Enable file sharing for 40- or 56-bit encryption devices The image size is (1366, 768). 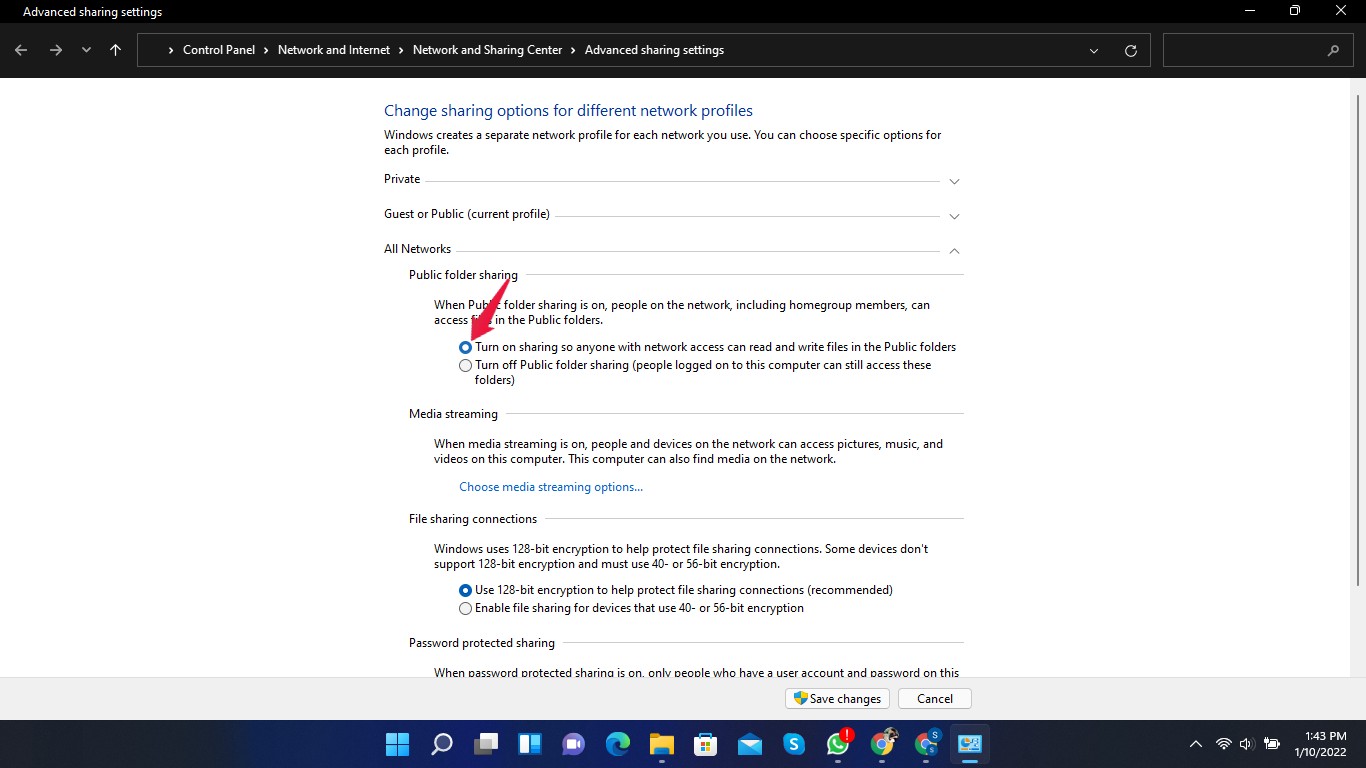tap(465, 608)
